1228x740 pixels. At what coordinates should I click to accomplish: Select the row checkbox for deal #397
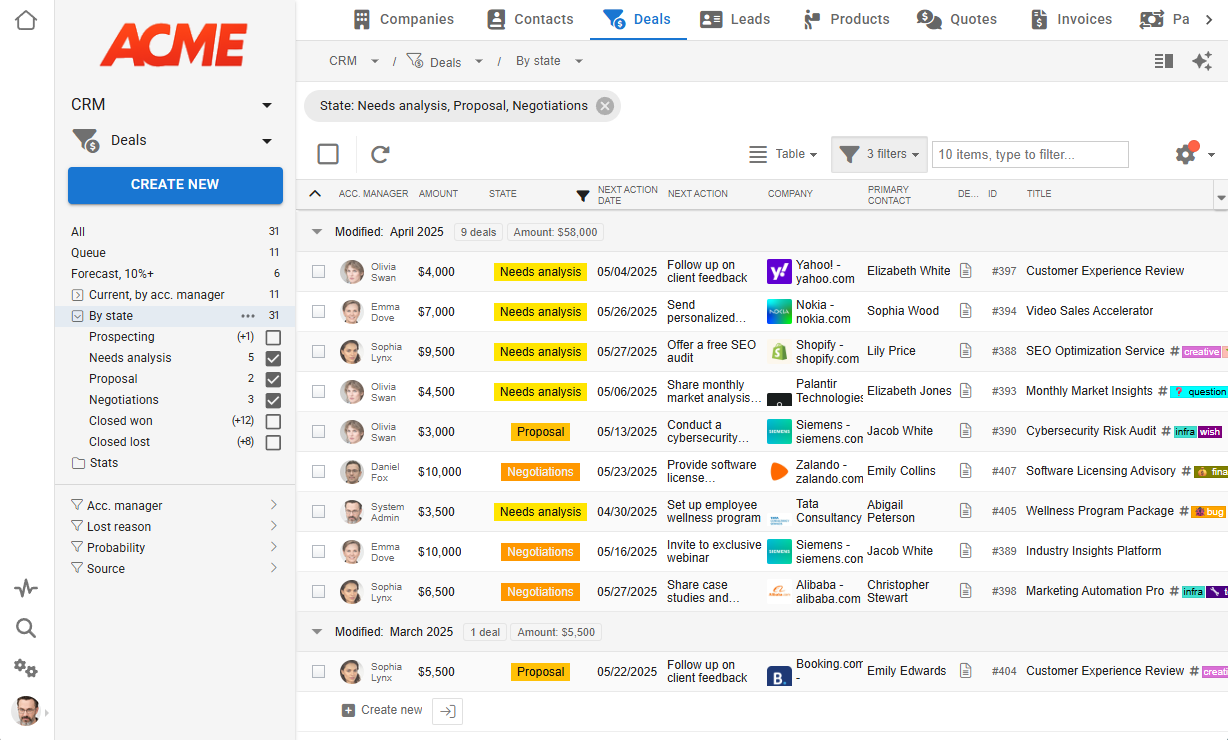318,271
